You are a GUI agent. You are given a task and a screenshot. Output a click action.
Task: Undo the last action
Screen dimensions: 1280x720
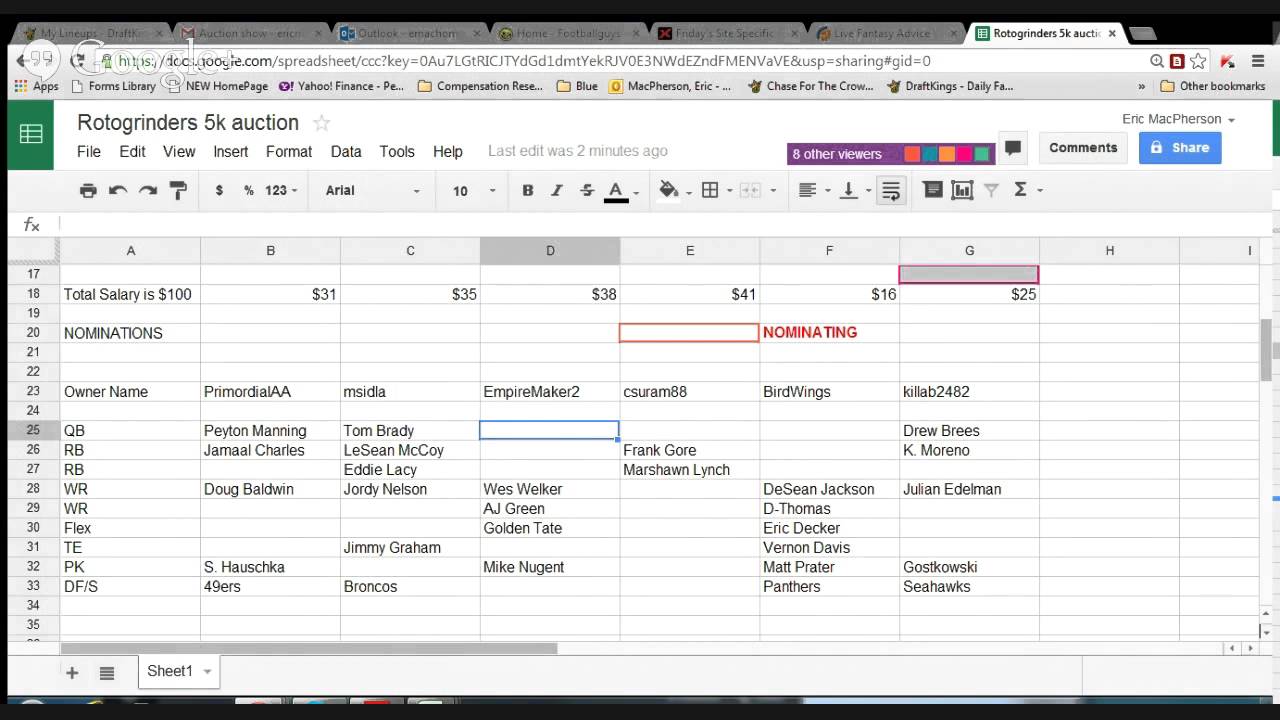point(118,190)
